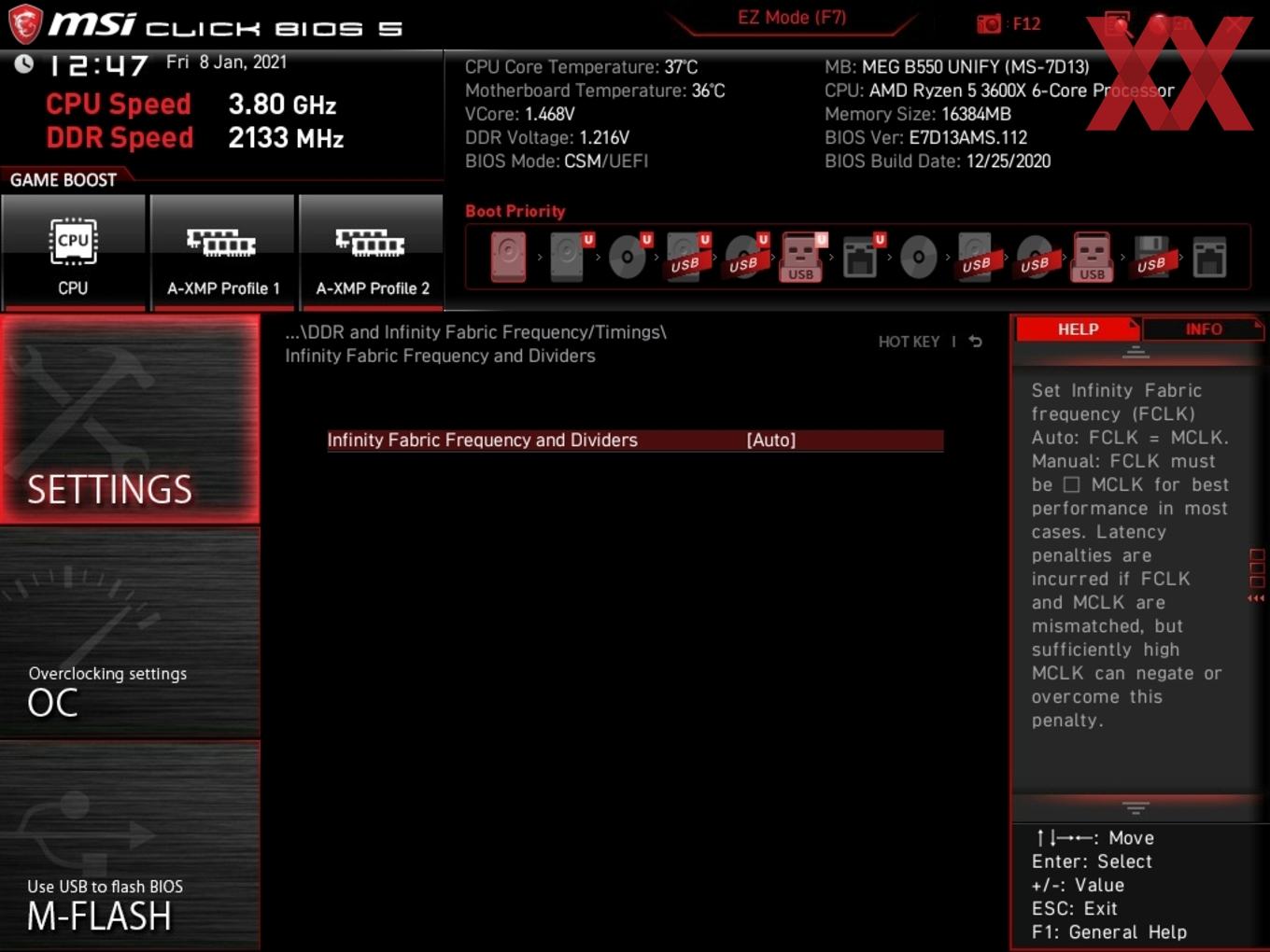Viewport: 1270px width, 952px height.
Task: Open the SETTINGS section
Action: pyautogui.click(x=130, y=419)
